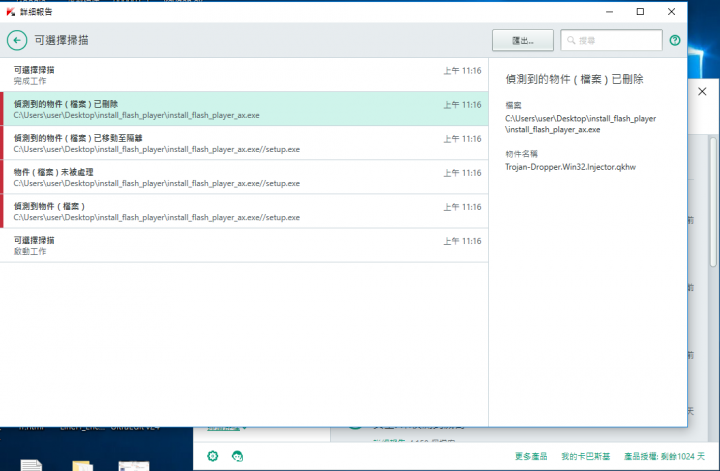The width and height of the screenshot is (720, 471).
Task: Go back using the green arrow icon
Action: (x=17, y=40)
